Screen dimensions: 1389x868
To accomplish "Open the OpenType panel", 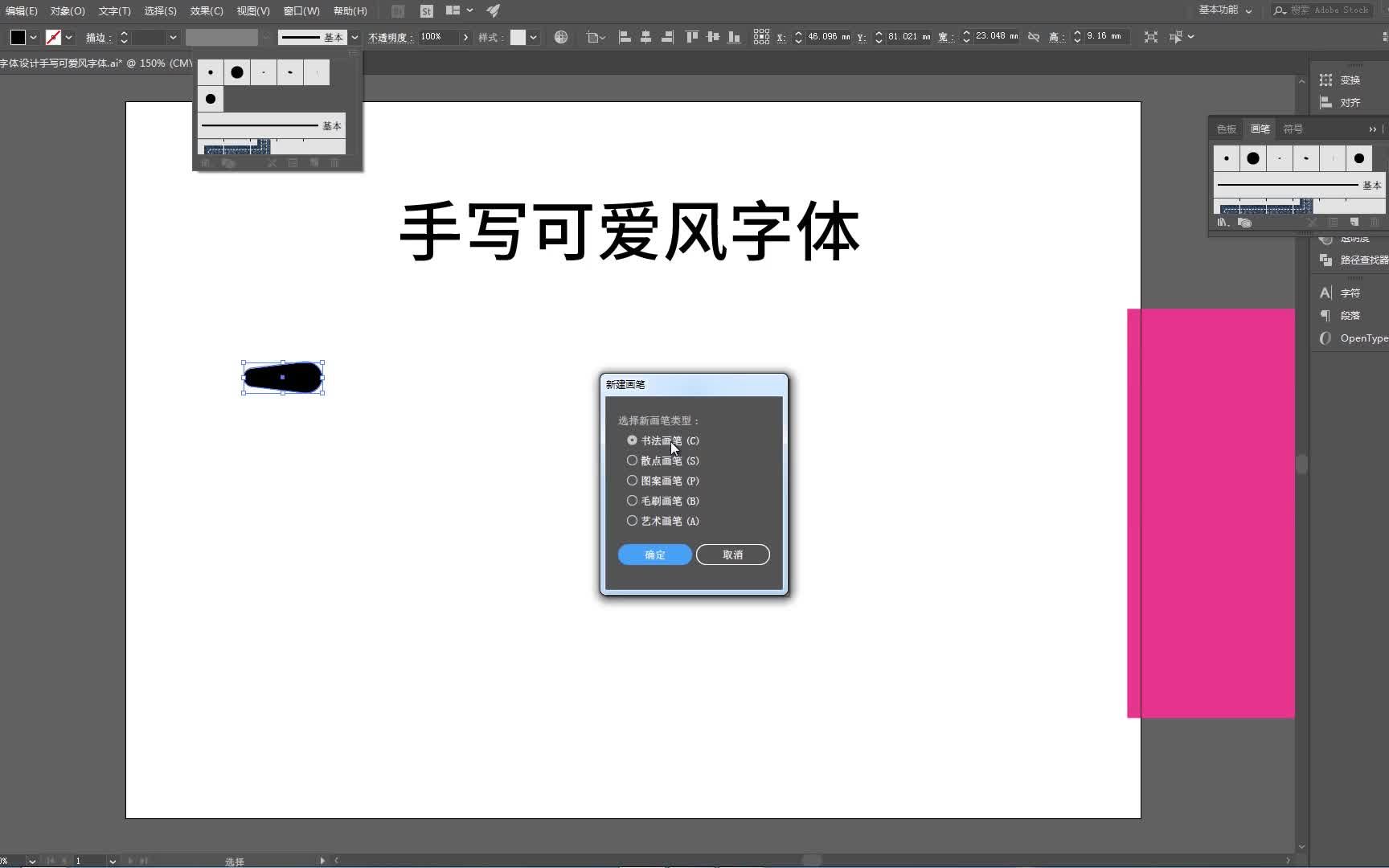I will 1354,338.
